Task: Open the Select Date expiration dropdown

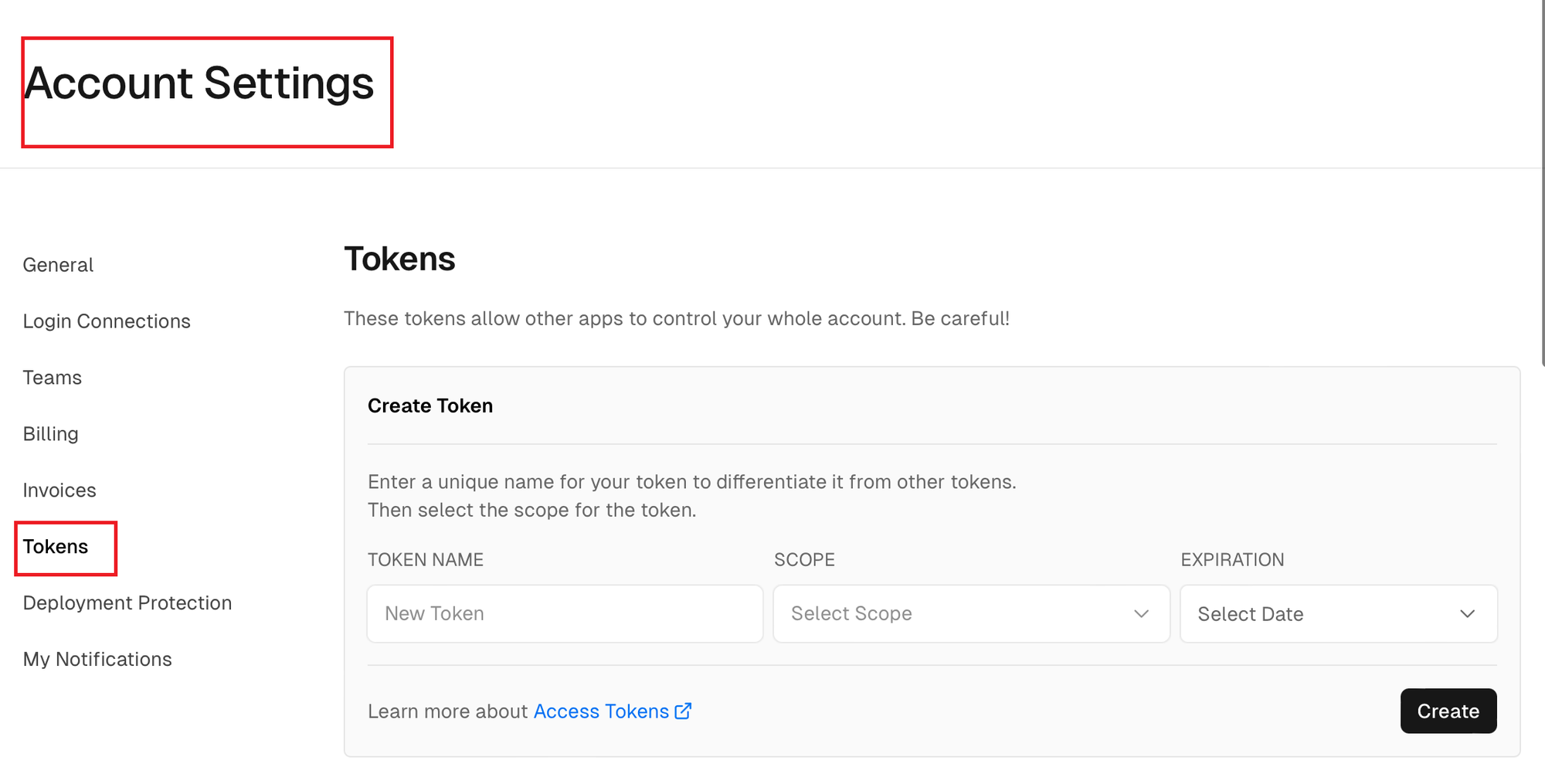Action: click(1338, 614)
